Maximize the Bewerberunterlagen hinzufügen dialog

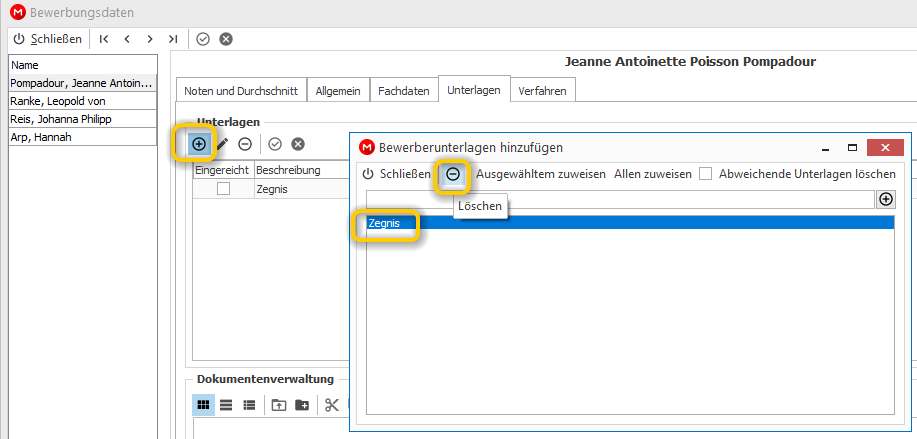click(853, 148)
